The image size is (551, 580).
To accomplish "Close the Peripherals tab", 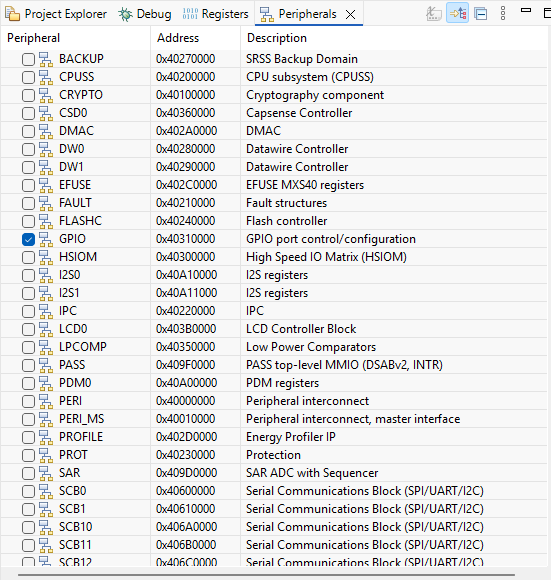I will pyautogui.click(x=351, y=14).
